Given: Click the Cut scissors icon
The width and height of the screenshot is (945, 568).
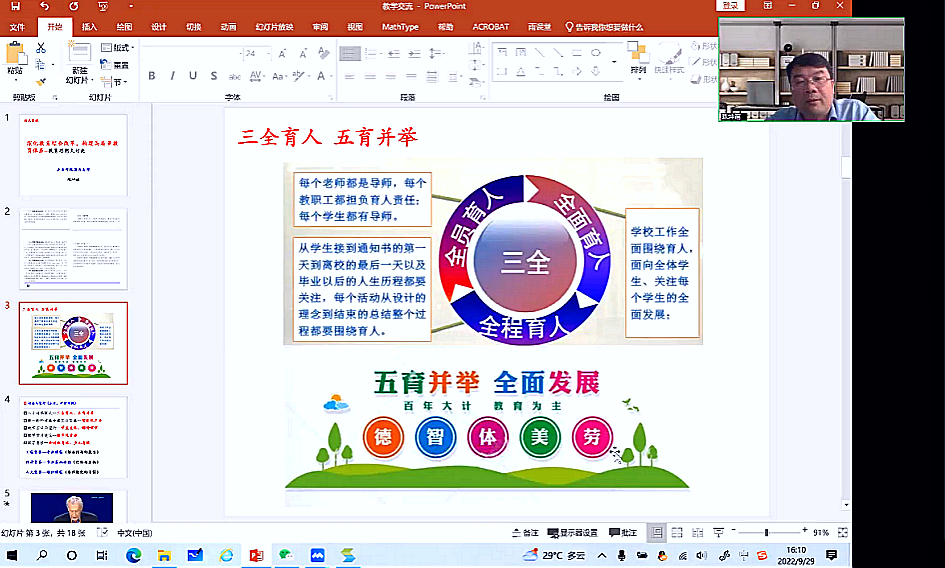Looking at the screenshot, I should click(41, 48).
